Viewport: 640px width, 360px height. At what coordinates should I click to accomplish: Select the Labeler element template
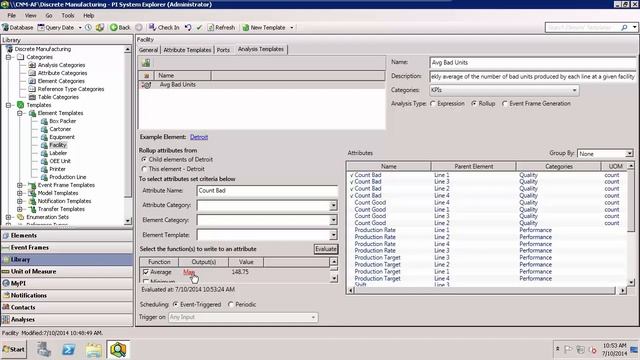[58, 153]
